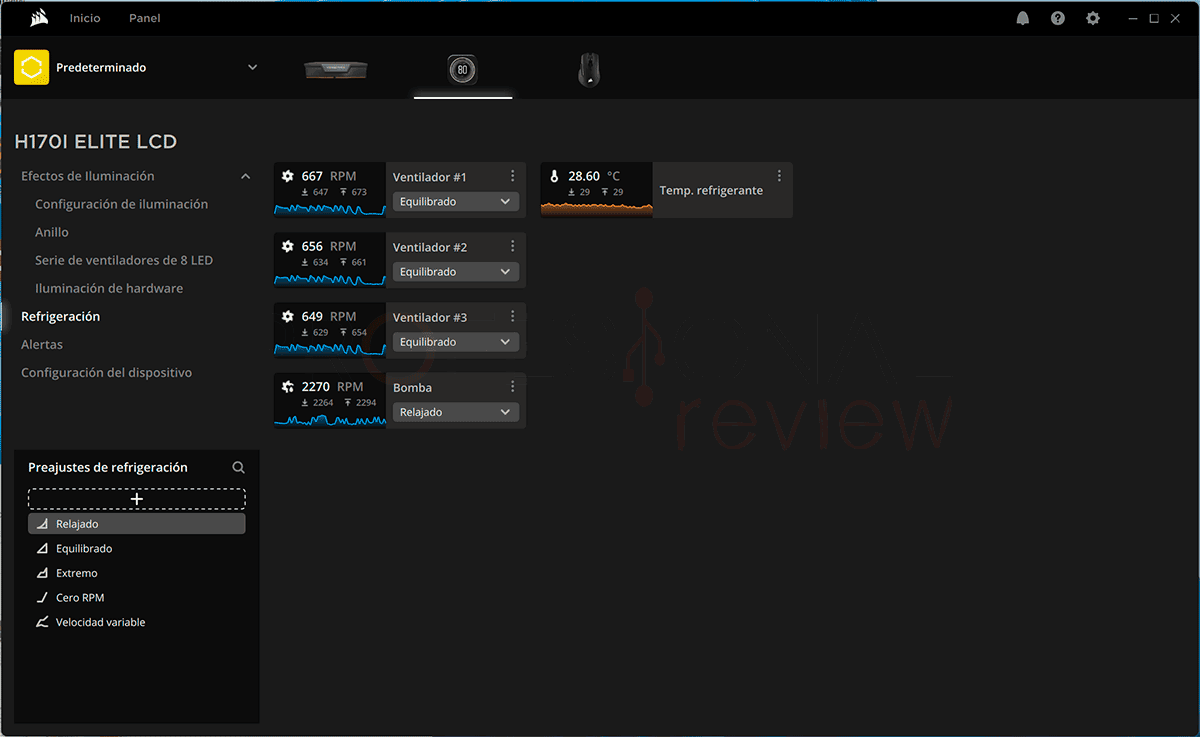
Task: Click the coolant temperature graph
Action: tap(597, 208)
